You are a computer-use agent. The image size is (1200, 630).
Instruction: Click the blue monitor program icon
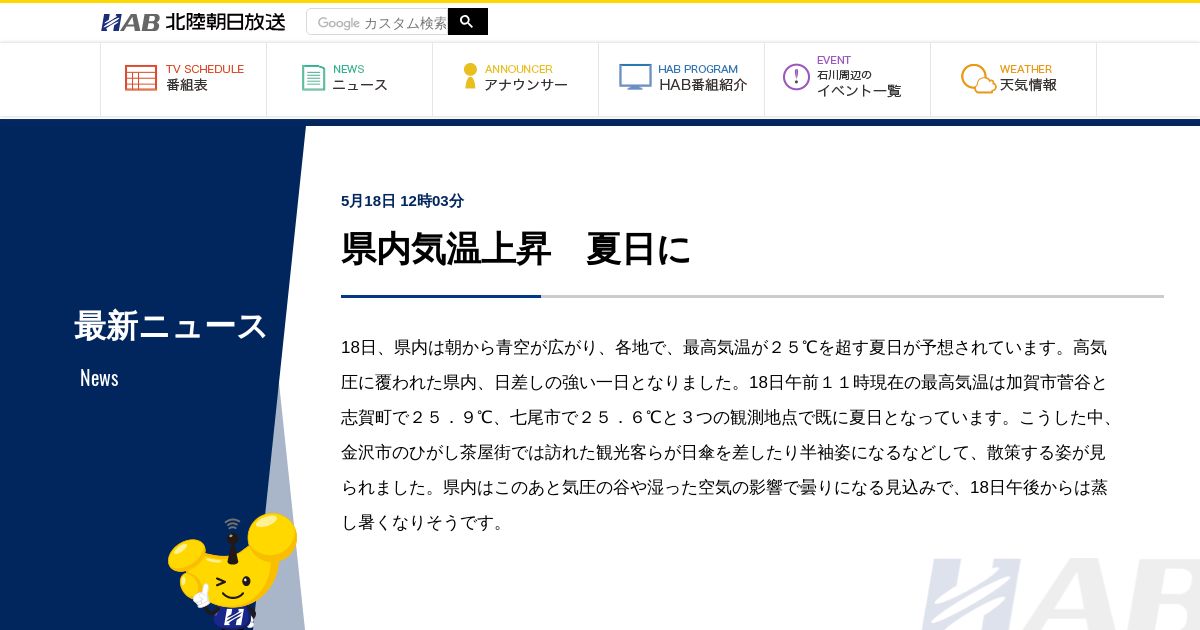pyautogui.click(x=635, y=77)
